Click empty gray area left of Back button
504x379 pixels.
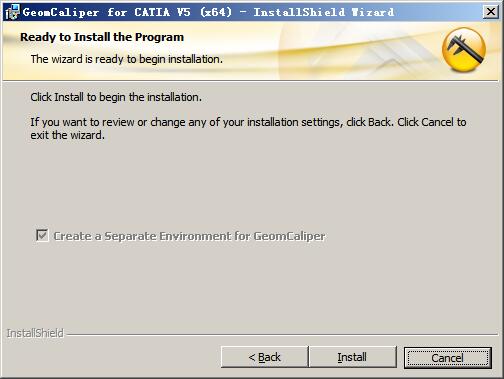[x=113, y=357]
